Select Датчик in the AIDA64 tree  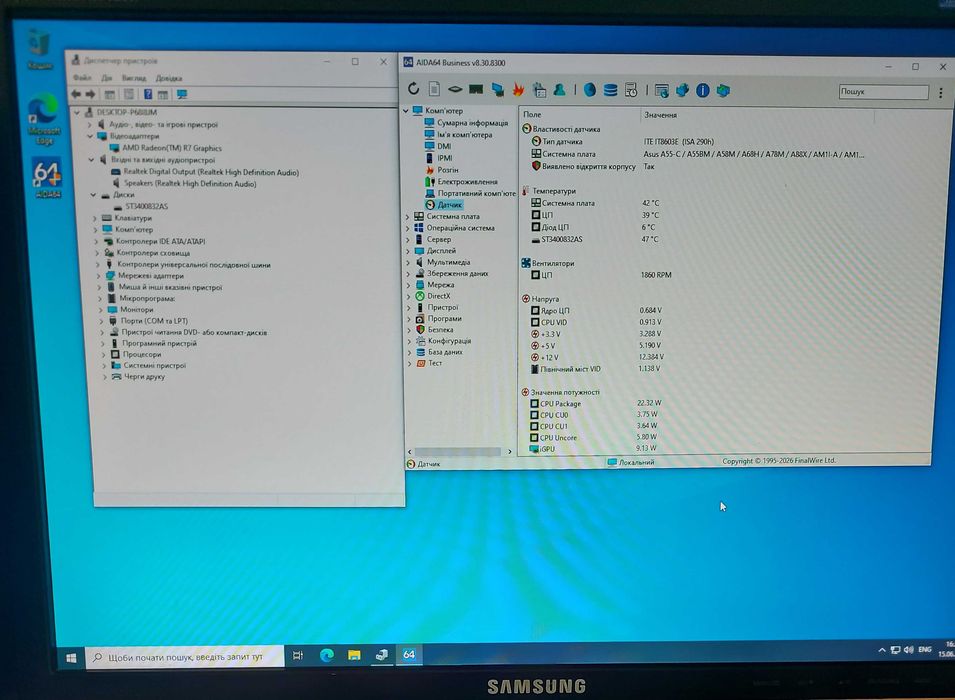point(449,205)
